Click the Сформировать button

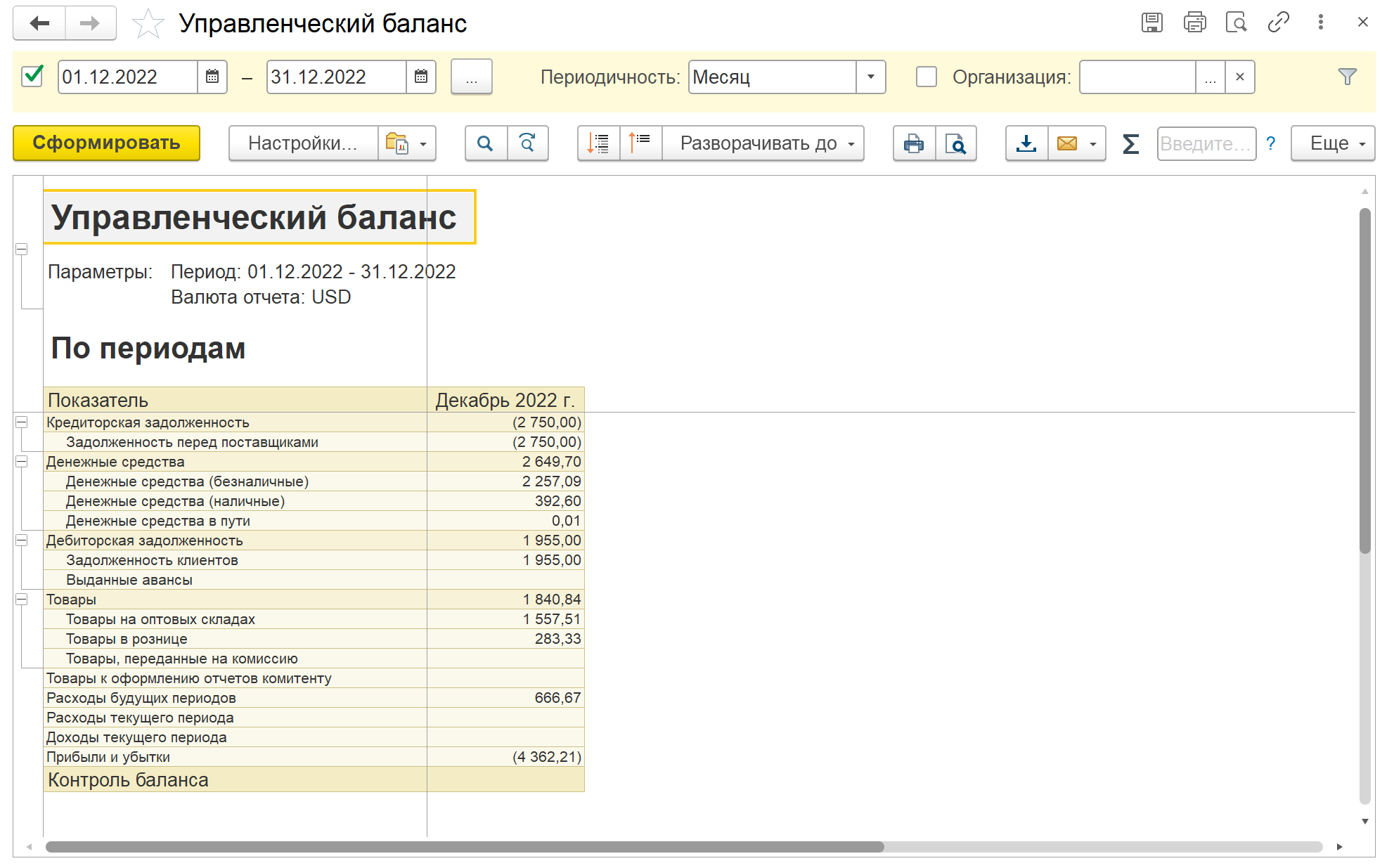(x=106, y=143)
